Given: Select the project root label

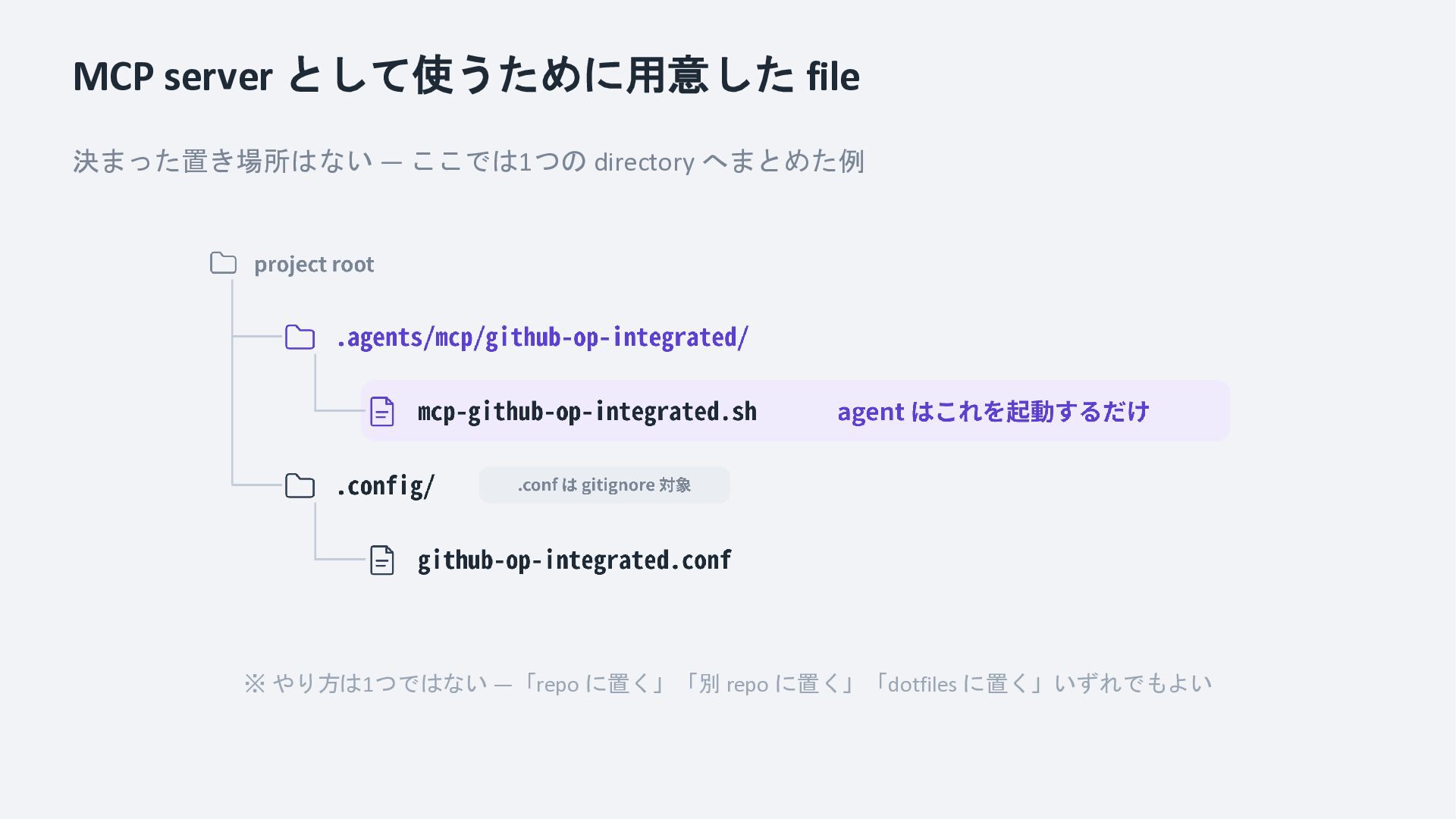Looking at the screenshot, I should (314, 264).
